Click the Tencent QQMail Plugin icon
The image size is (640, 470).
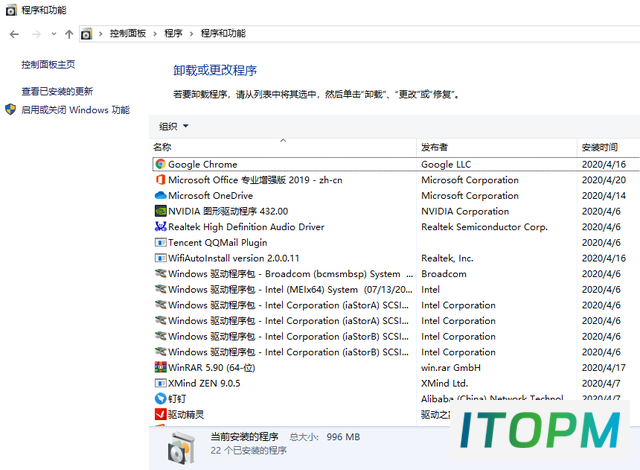tap(160, 242)
